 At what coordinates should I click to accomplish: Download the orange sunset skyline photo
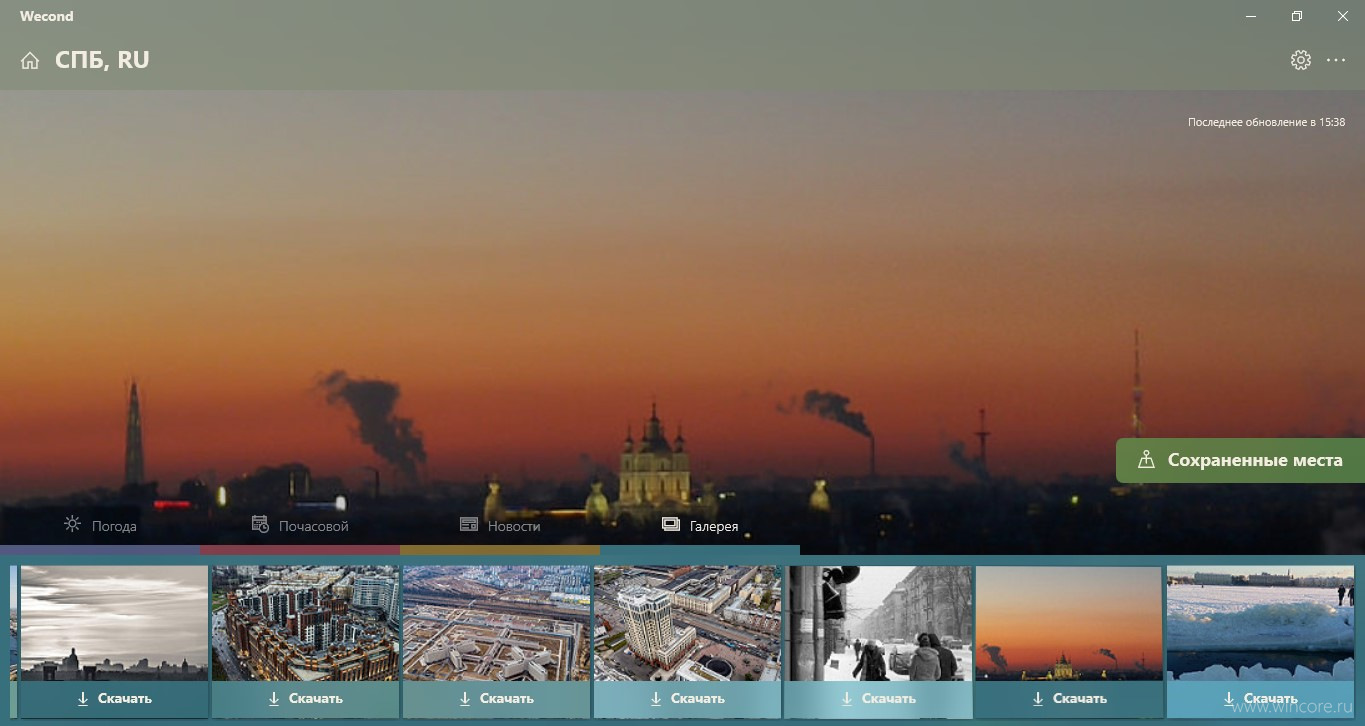tap(1069, 699)
